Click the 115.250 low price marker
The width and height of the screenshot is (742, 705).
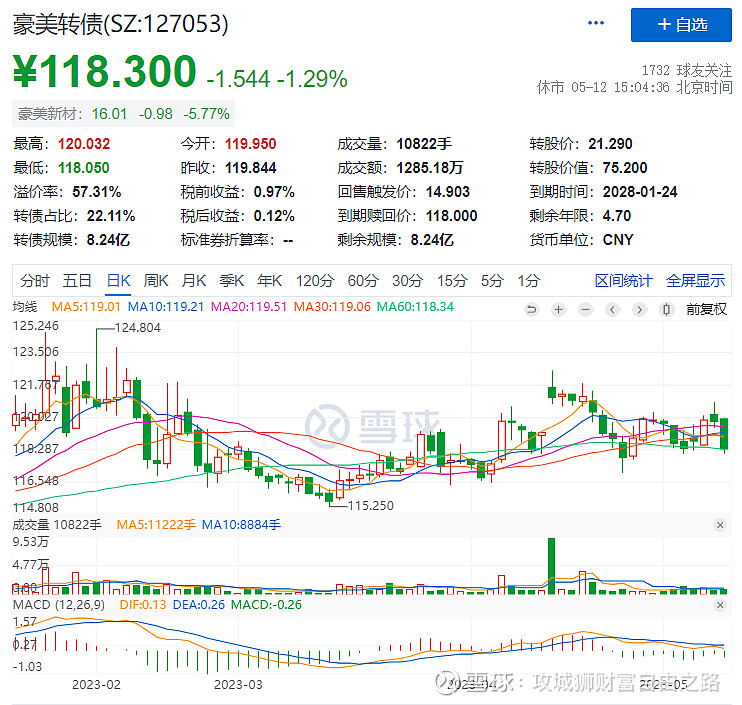tap(371, 505)
